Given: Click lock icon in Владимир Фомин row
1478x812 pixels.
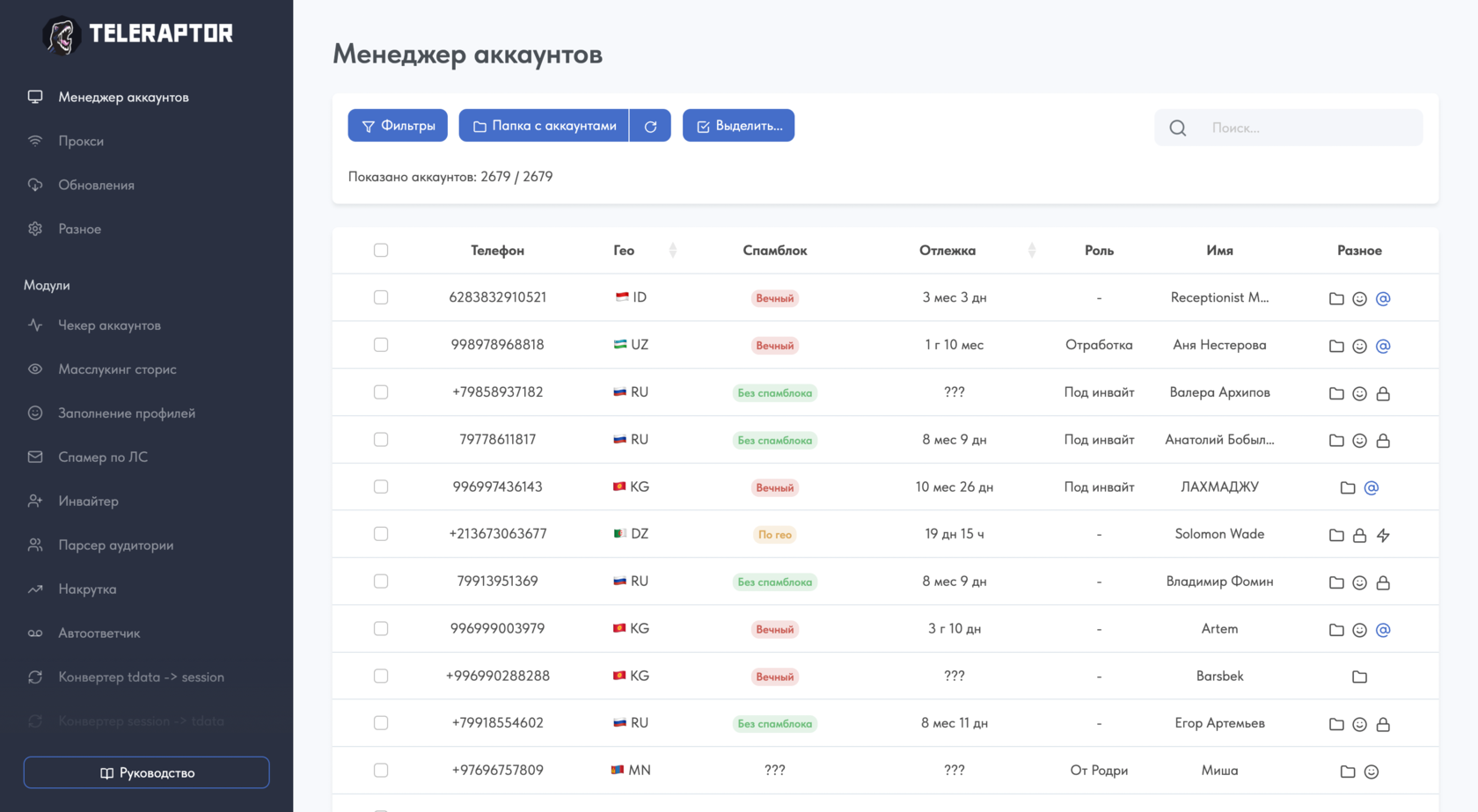Looking at the screenshot, I should tap(1383, 582).
